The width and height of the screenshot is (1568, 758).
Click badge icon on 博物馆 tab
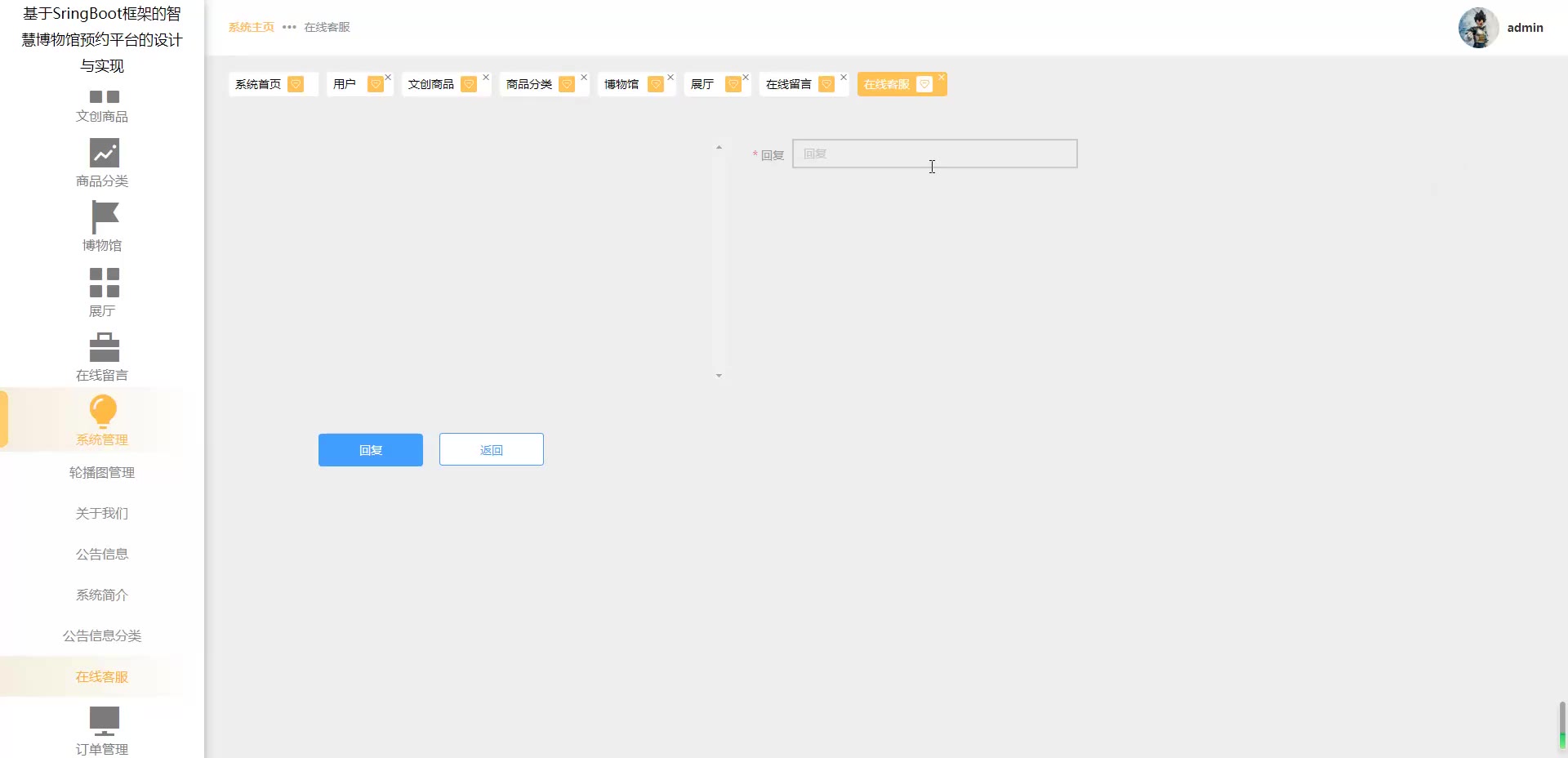[x=655, y=84]
